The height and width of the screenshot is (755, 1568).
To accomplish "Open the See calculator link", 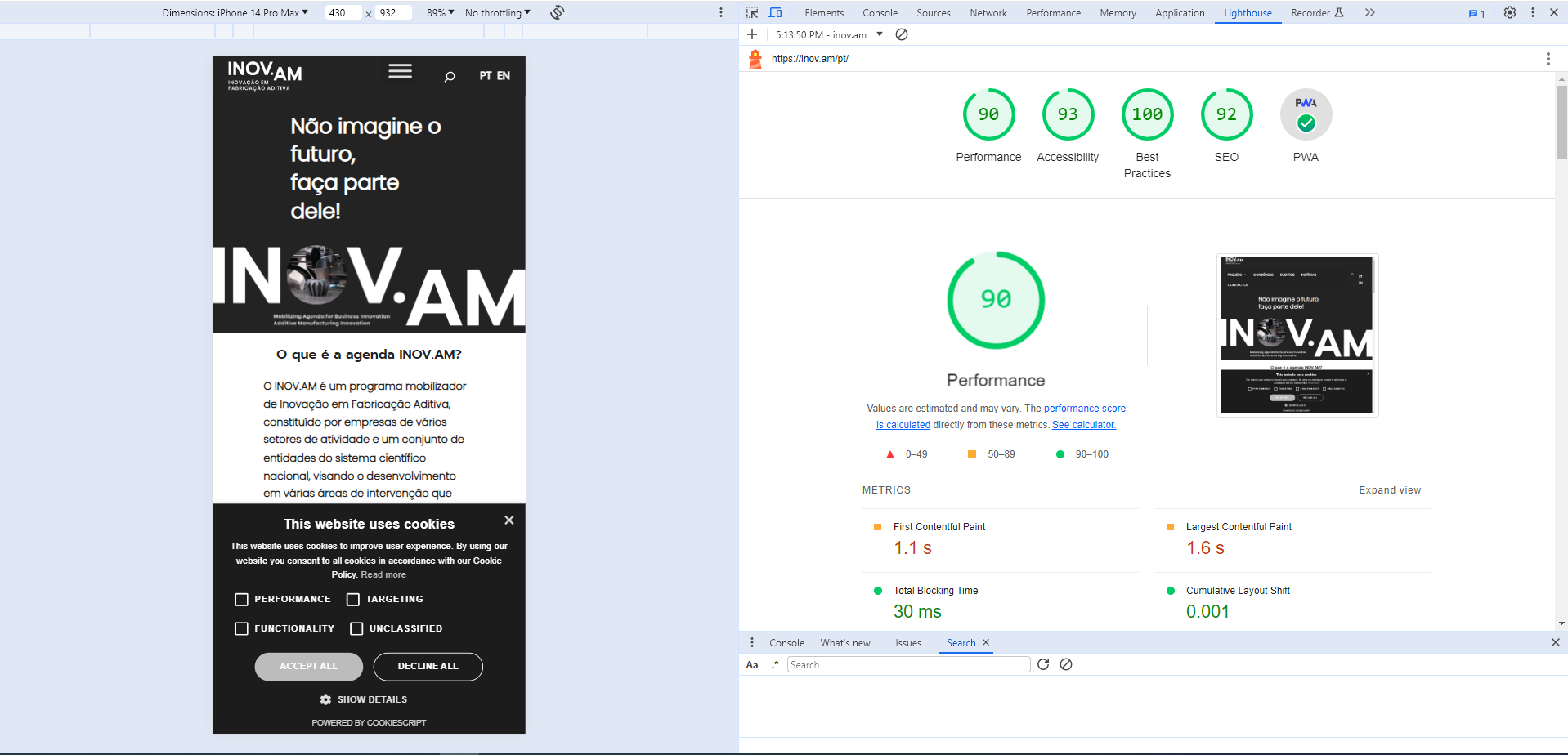I will tap(1083, 425).
